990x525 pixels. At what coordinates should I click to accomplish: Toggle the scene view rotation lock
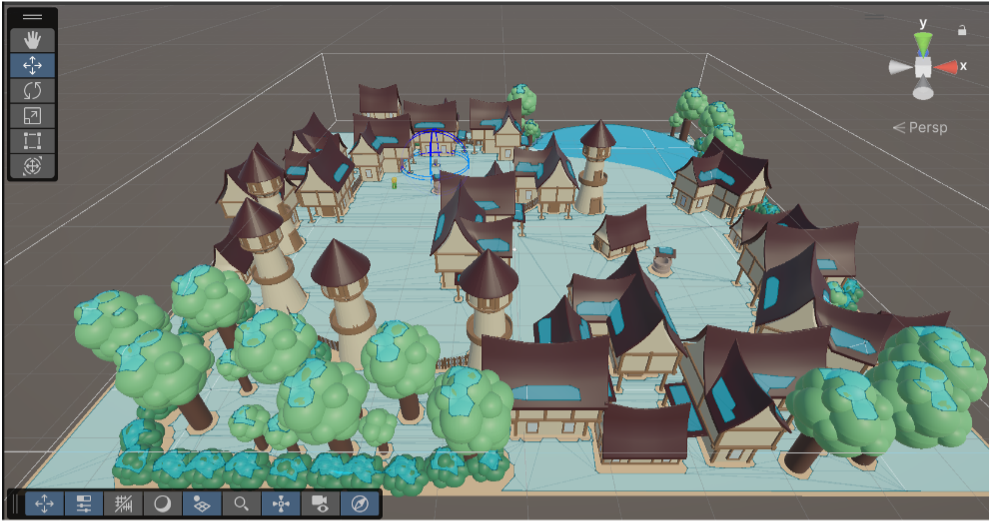[x=961, y=31]
